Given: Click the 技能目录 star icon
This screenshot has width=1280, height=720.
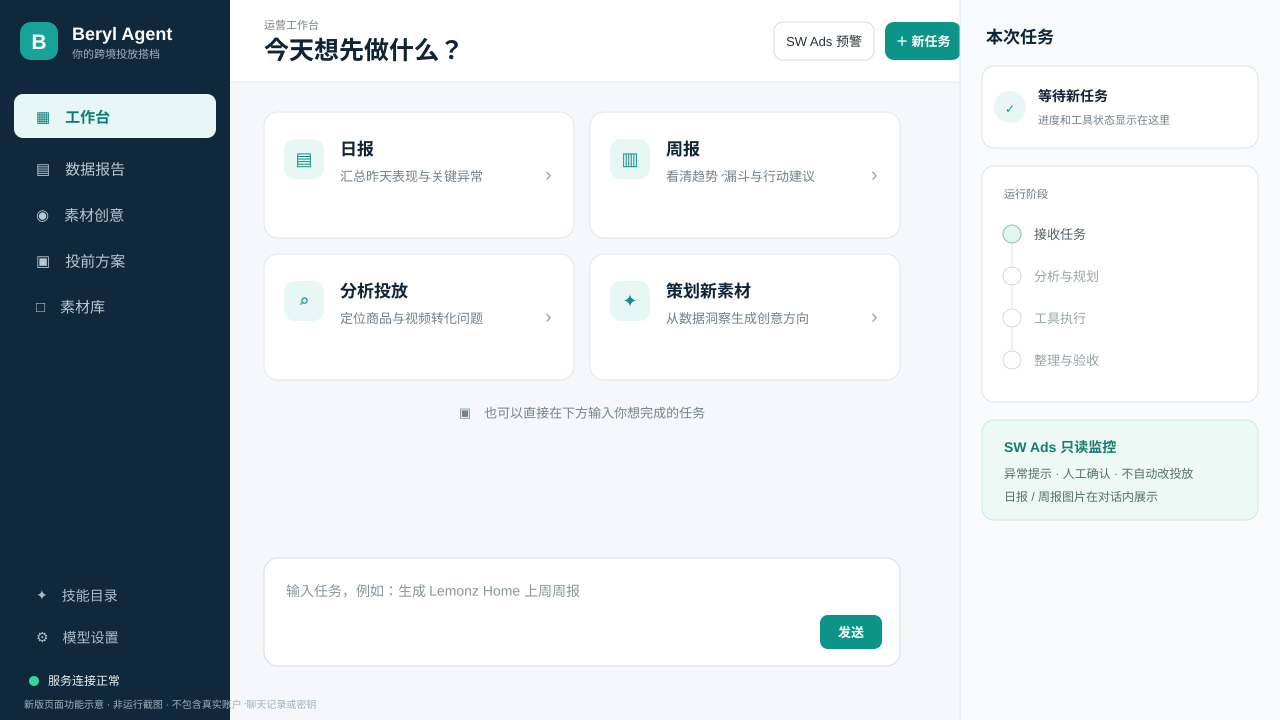Looking at the screenshot, I should [x=42, y=595].
